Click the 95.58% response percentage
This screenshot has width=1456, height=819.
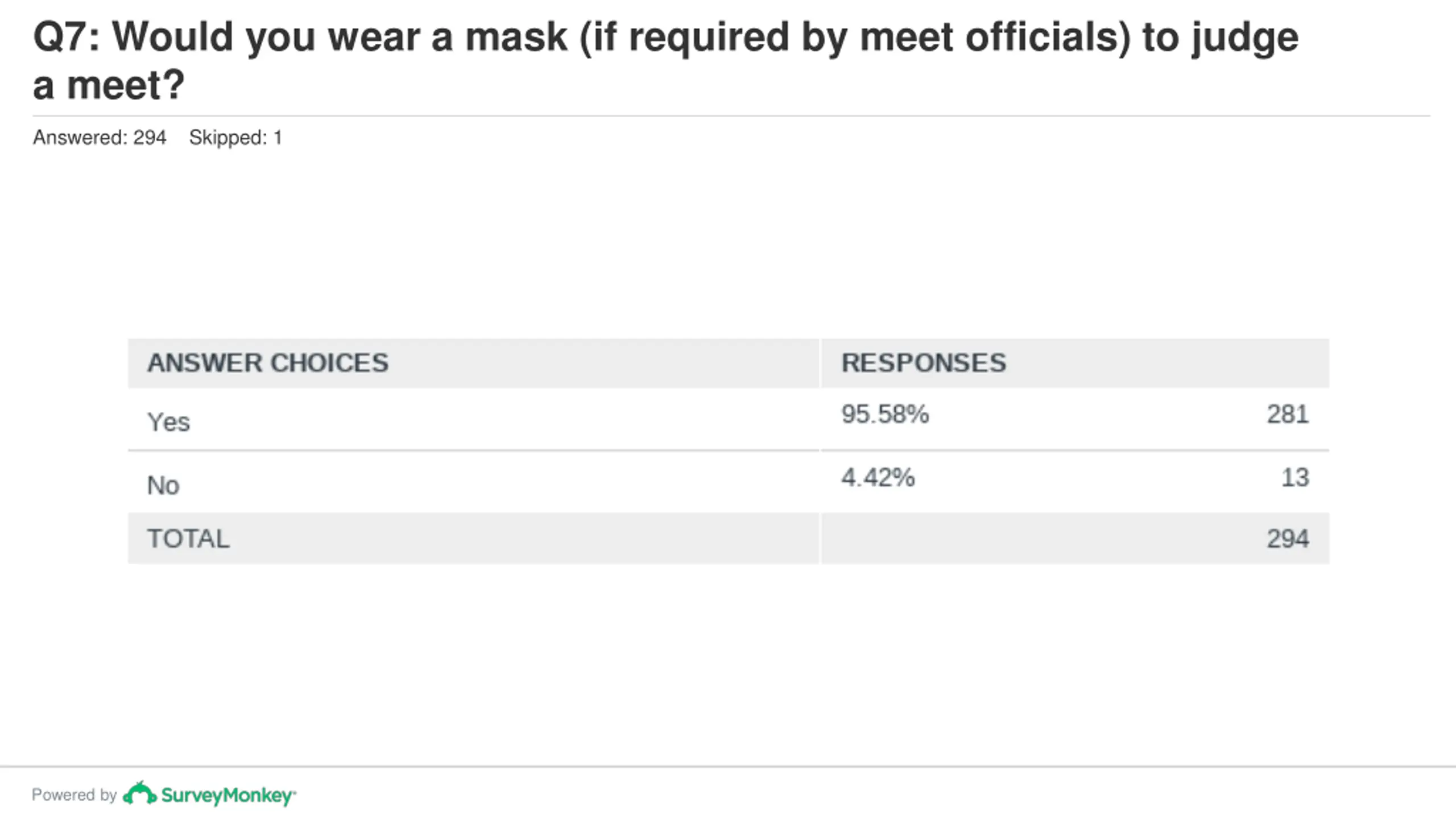(x=885, y=414)
